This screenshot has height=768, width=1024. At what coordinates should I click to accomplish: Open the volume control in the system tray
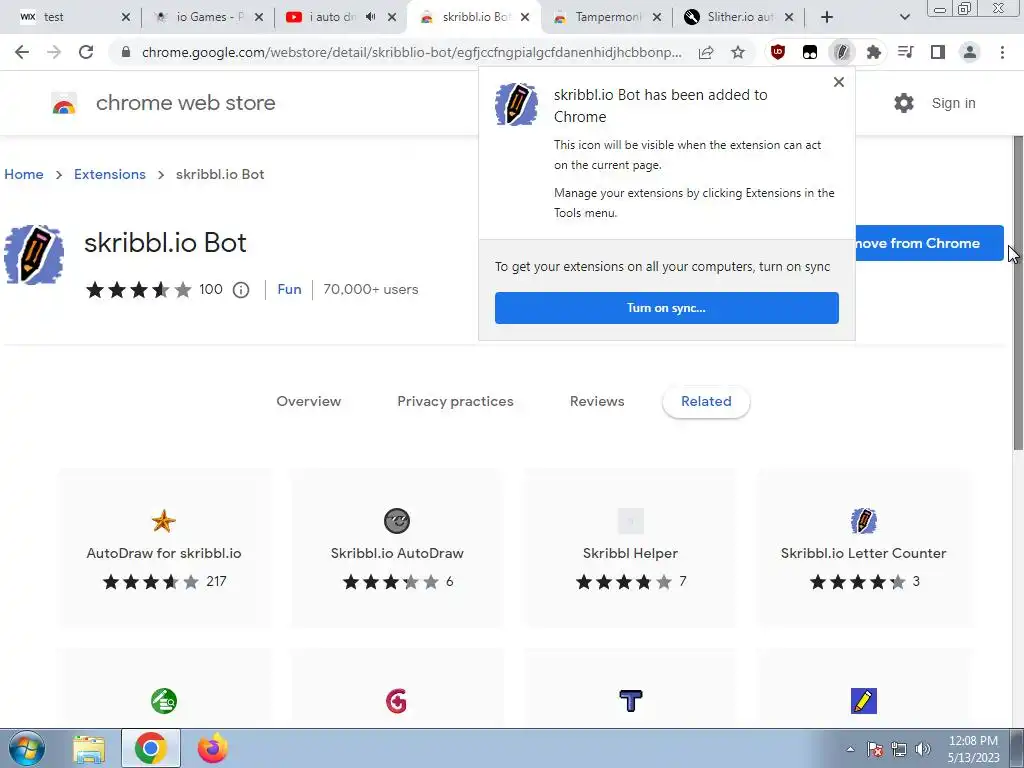point(922,749)
